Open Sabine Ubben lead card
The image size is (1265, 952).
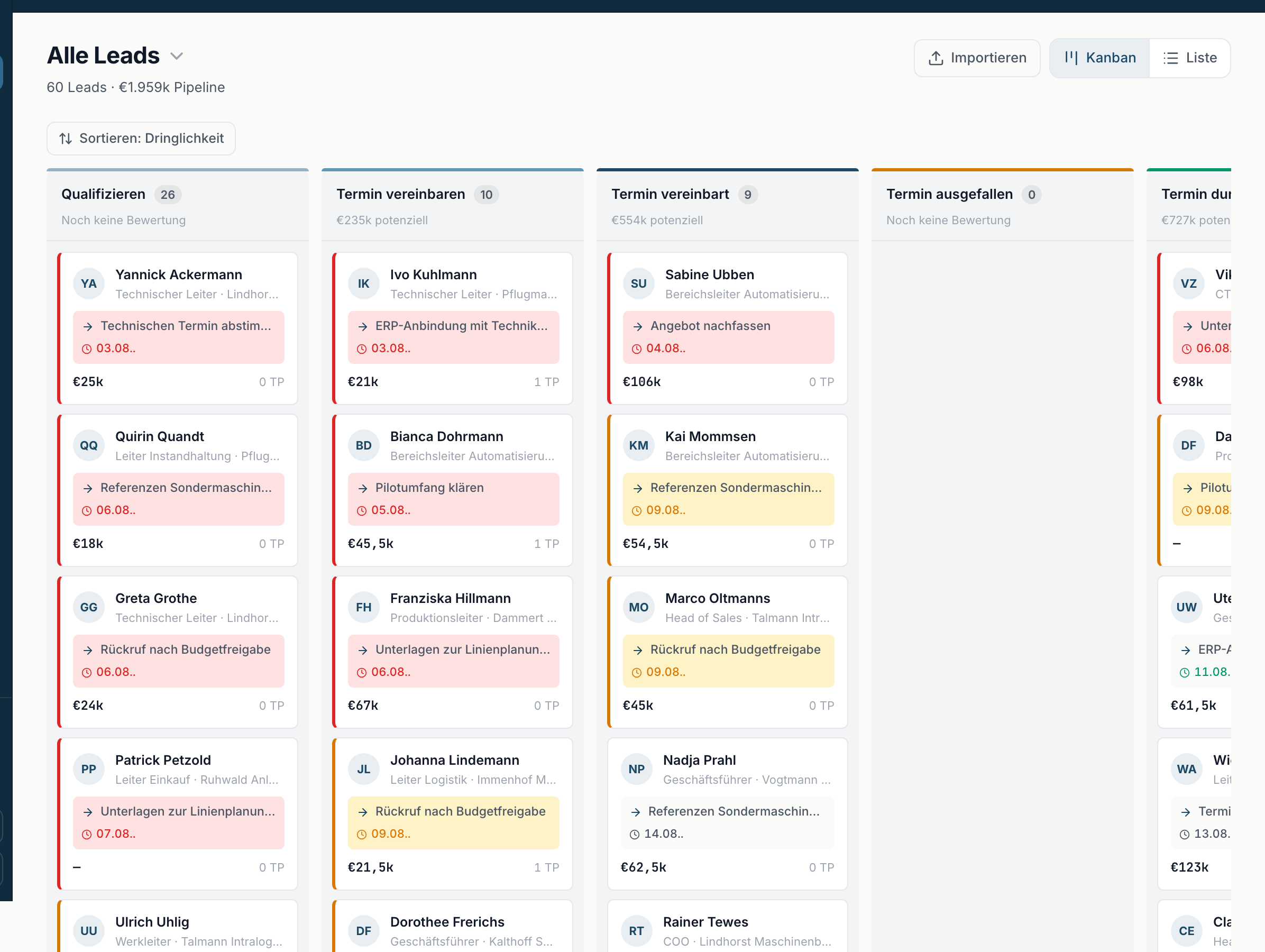(x=728, y=328)
